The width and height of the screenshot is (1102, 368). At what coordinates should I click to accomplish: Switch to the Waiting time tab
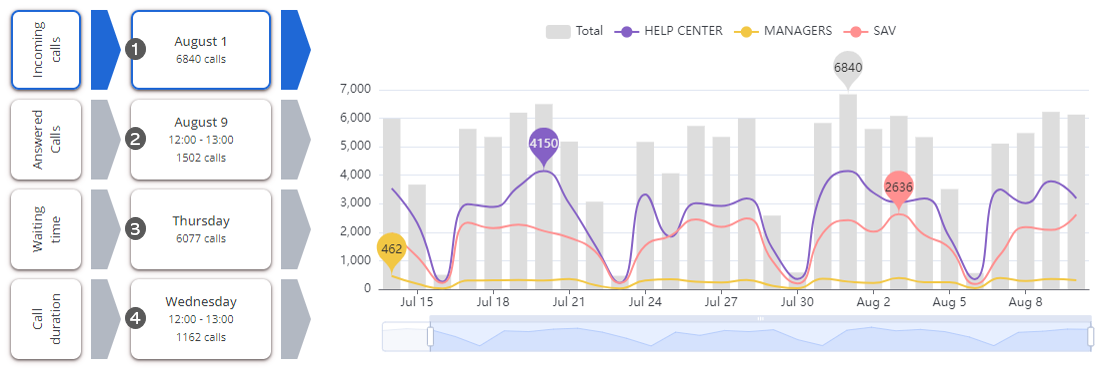[46, 229]
